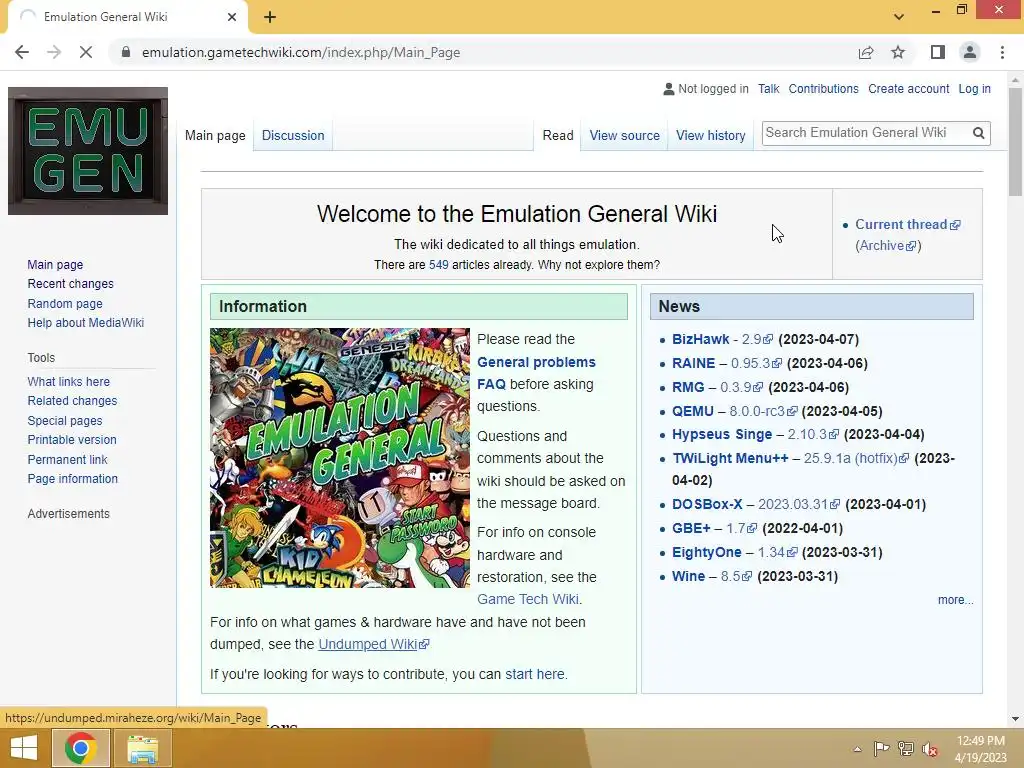This screenshot has height=768, width=1024.
Task: Open the Chrome profile avatar
Action: [x=970, y=52]
